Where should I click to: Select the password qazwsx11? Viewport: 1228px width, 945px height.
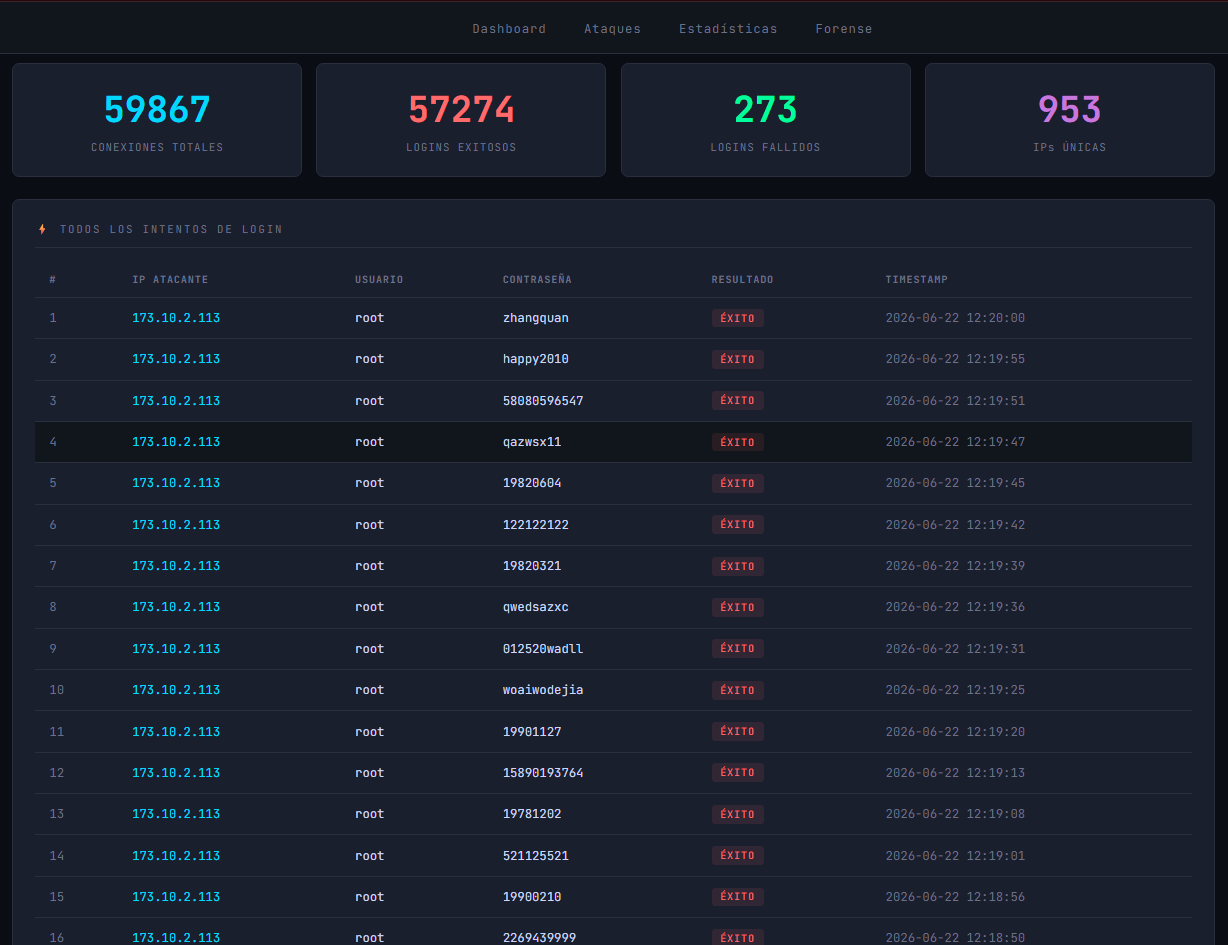532,442
